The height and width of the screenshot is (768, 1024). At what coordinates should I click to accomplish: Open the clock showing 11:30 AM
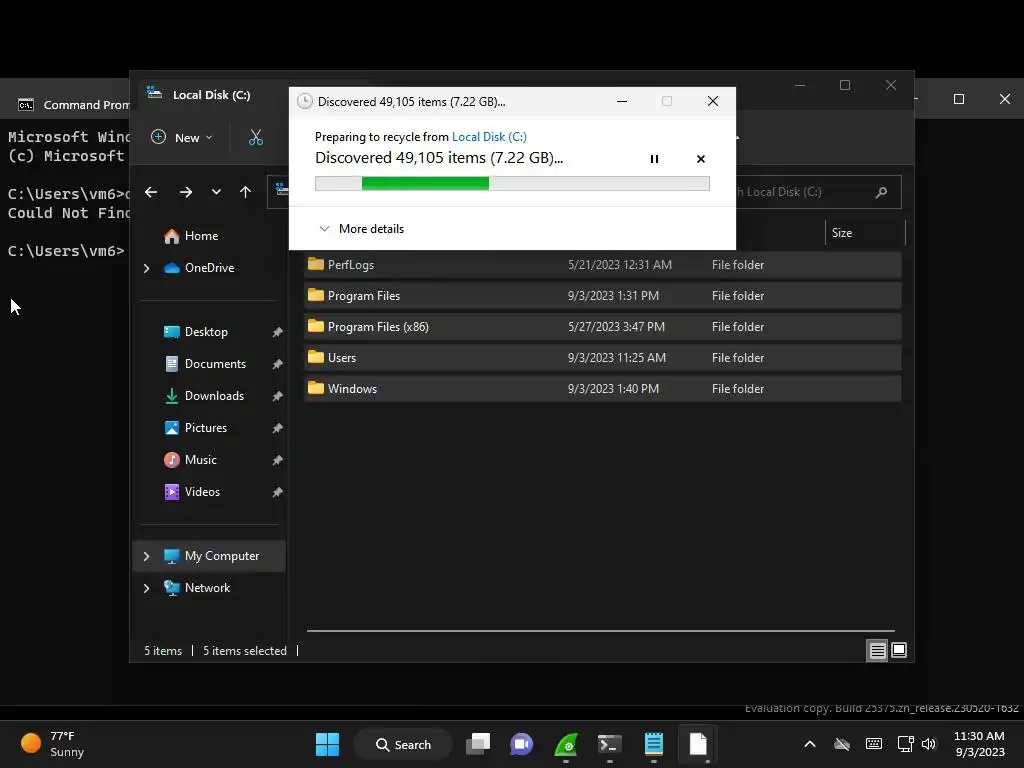980,744
